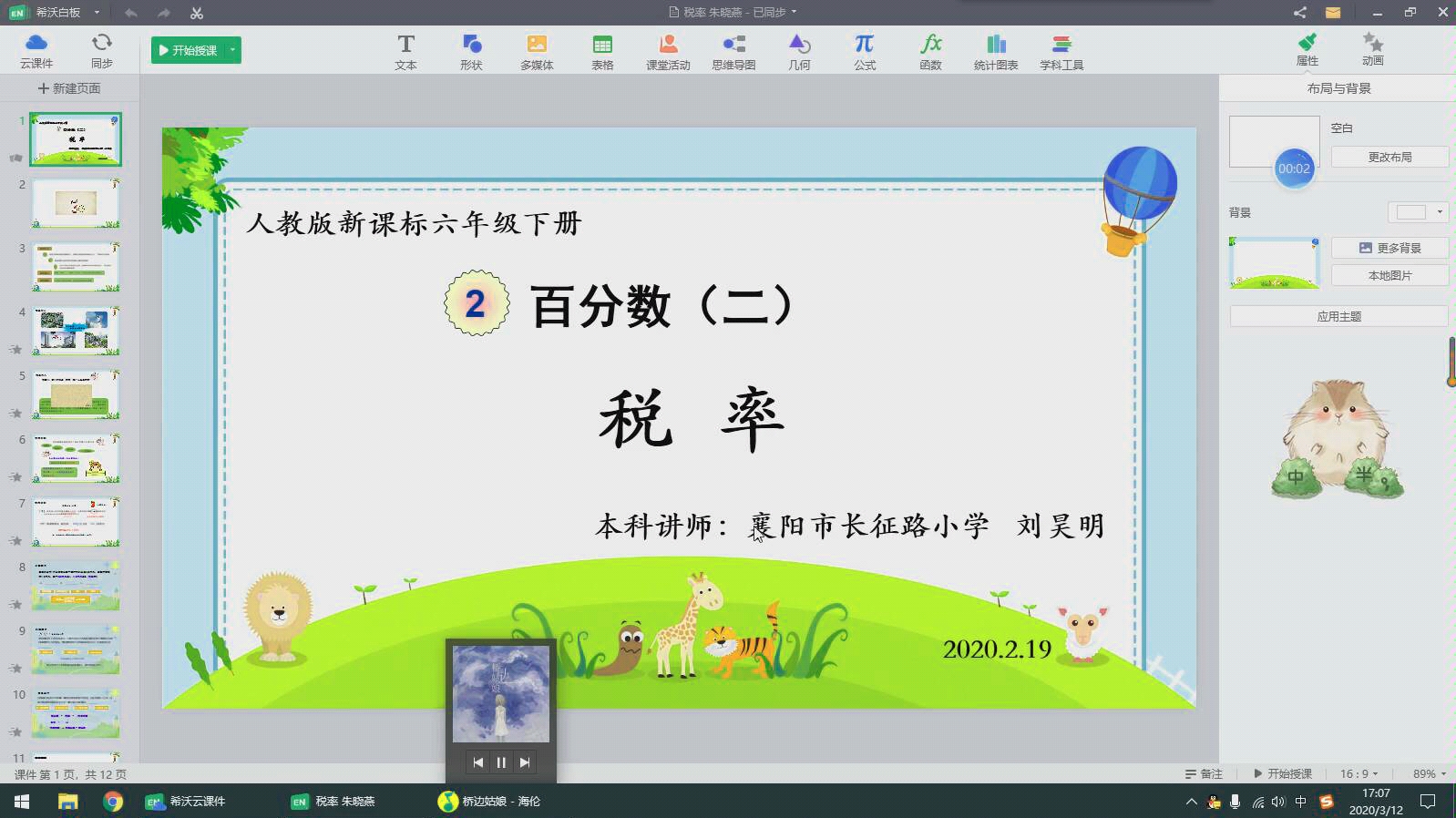
Task: Click the 应用主题 apply theme button
Action: (1338, 316)
